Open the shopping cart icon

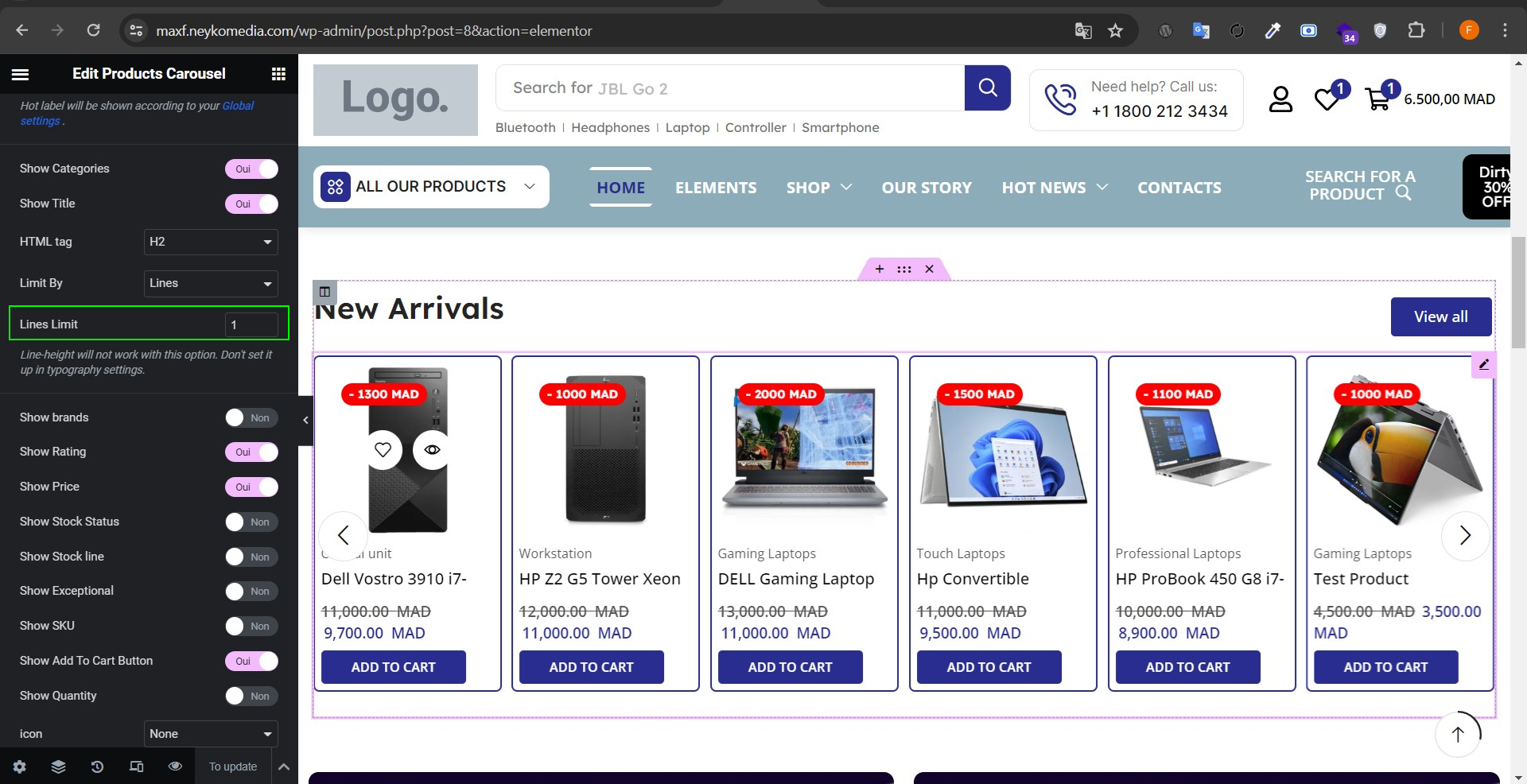pos(1377,99)
